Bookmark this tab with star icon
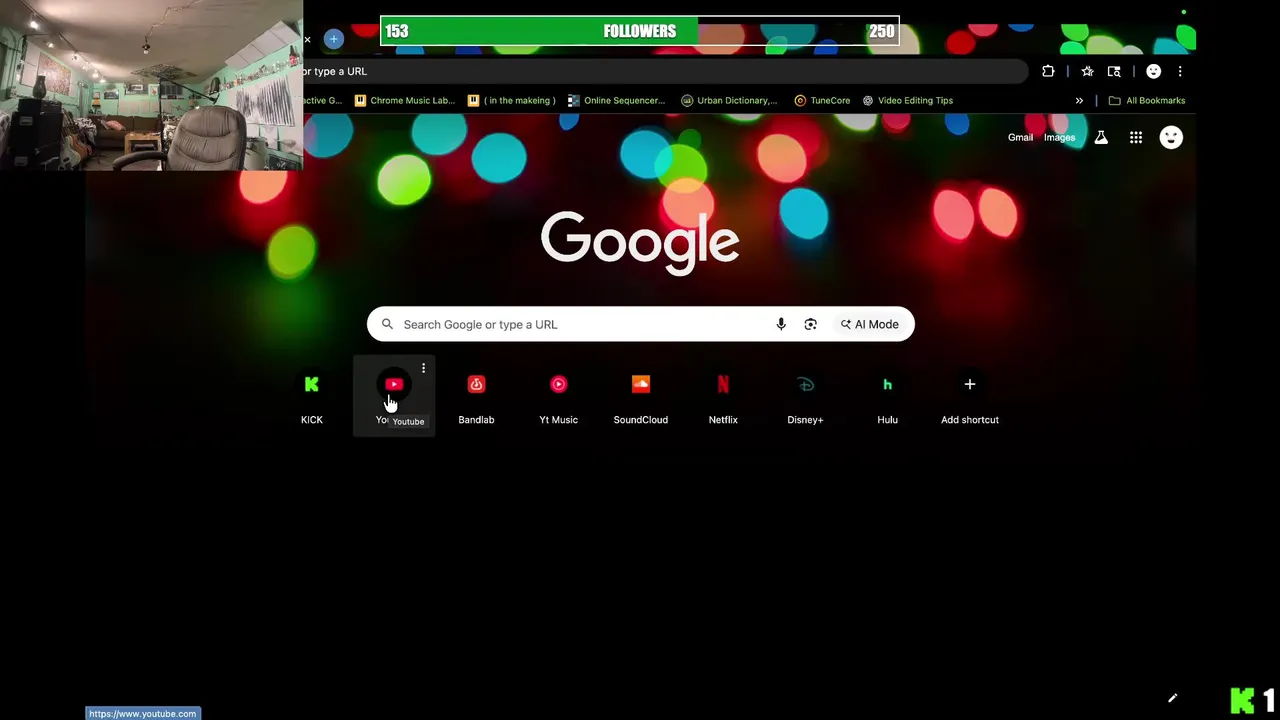1280x720 pixels. click(x=1087, y=71)
